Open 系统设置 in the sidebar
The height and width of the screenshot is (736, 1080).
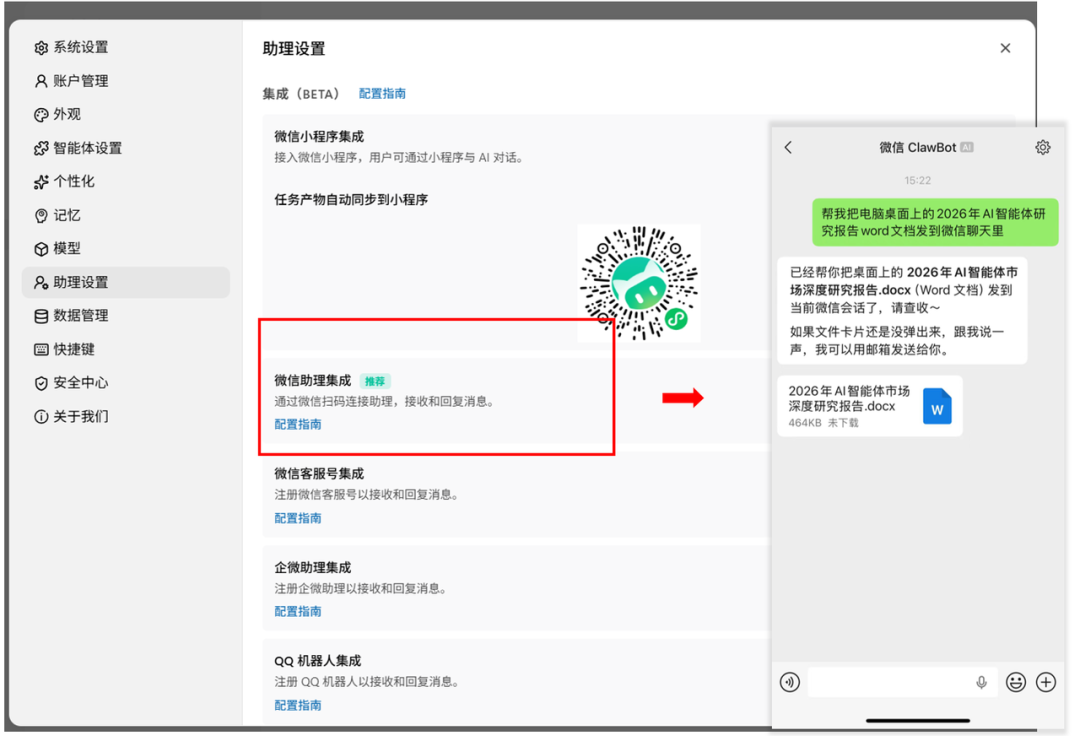pos(71,48)
